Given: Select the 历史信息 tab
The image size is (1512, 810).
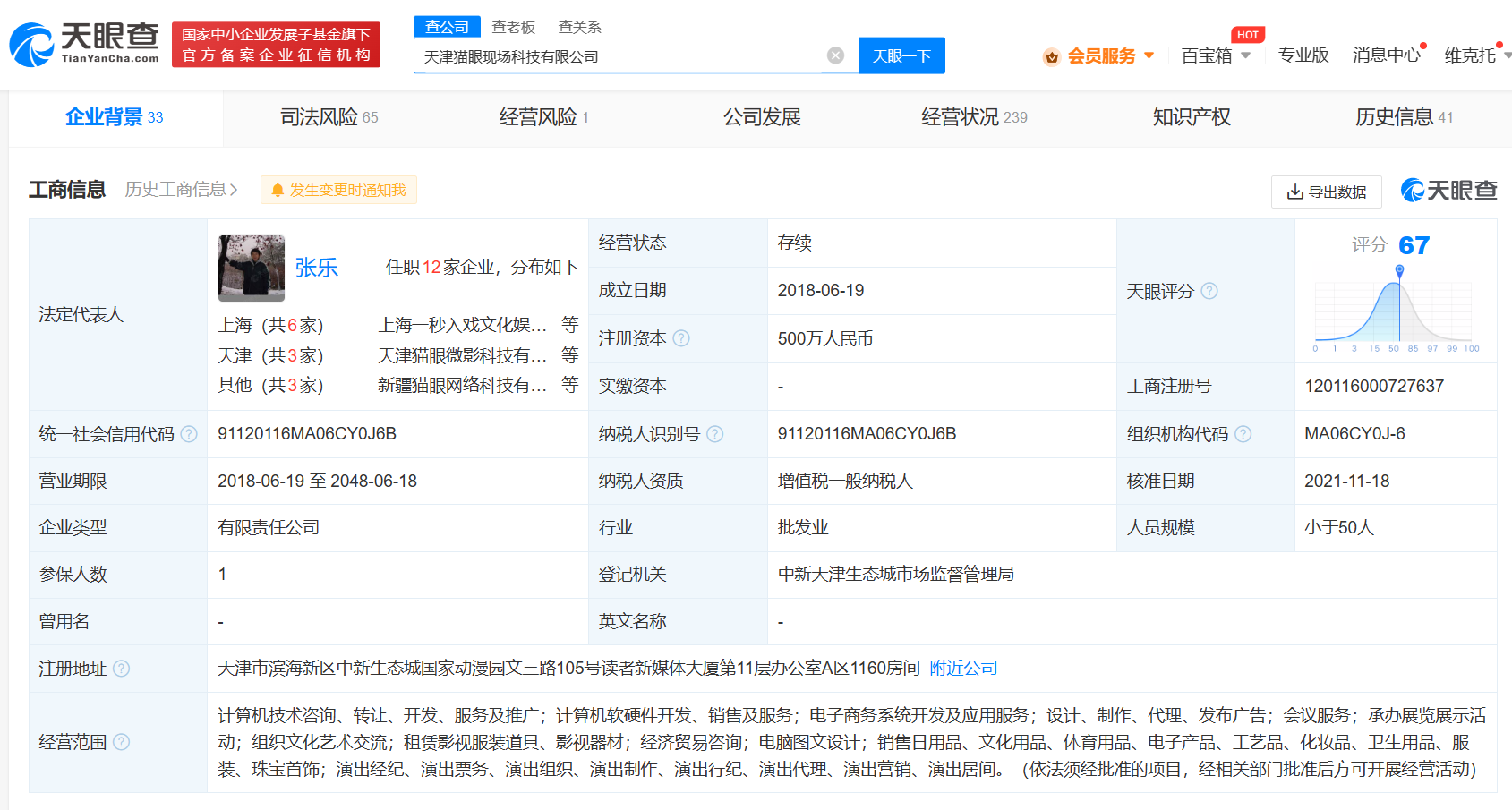Looking at the screenshot, I should click(1404, 117).
